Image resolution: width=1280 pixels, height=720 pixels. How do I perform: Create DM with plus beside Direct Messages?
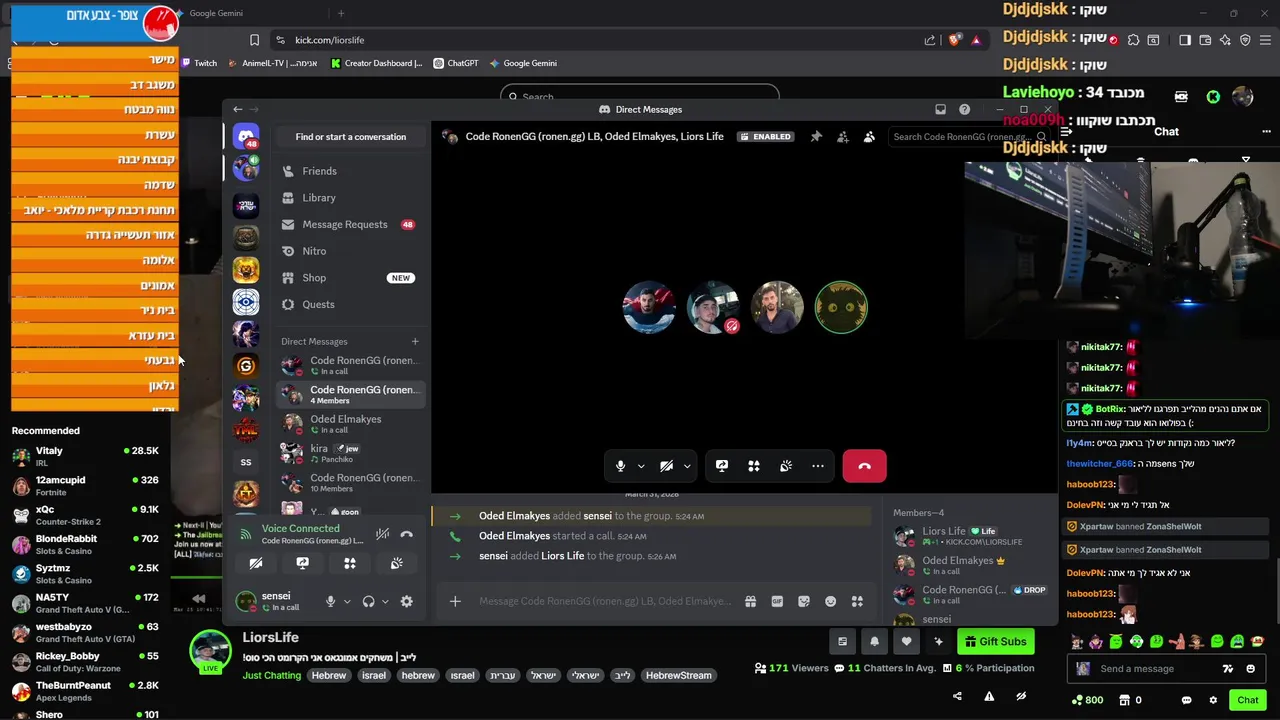pos(415,341)
